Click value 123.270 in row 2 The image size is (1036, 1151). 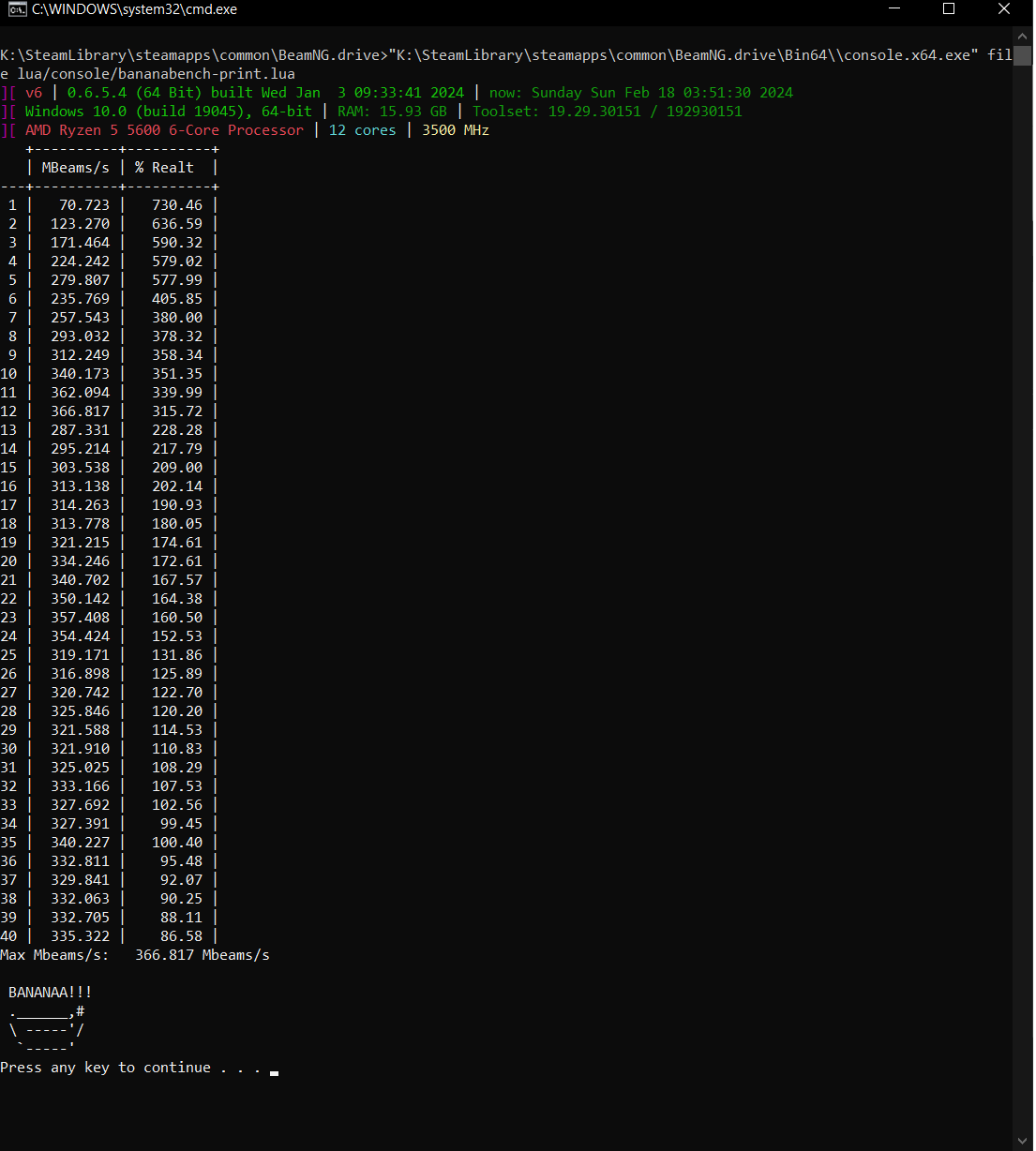pos(80,224)
